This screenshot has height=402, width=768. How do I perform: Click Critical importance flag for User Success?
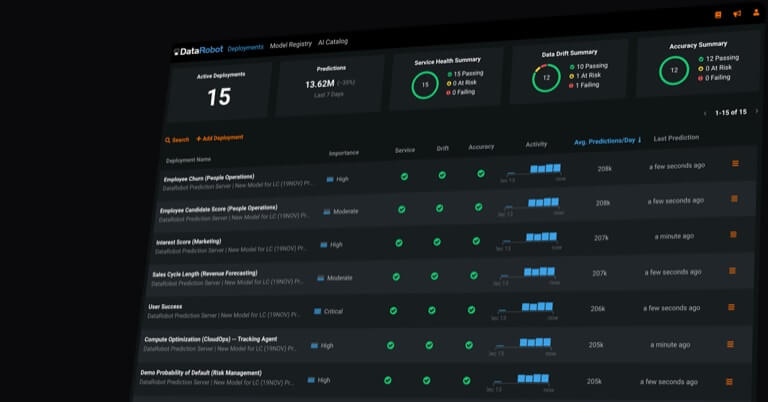pyautogui.click(x=328, y=311)
